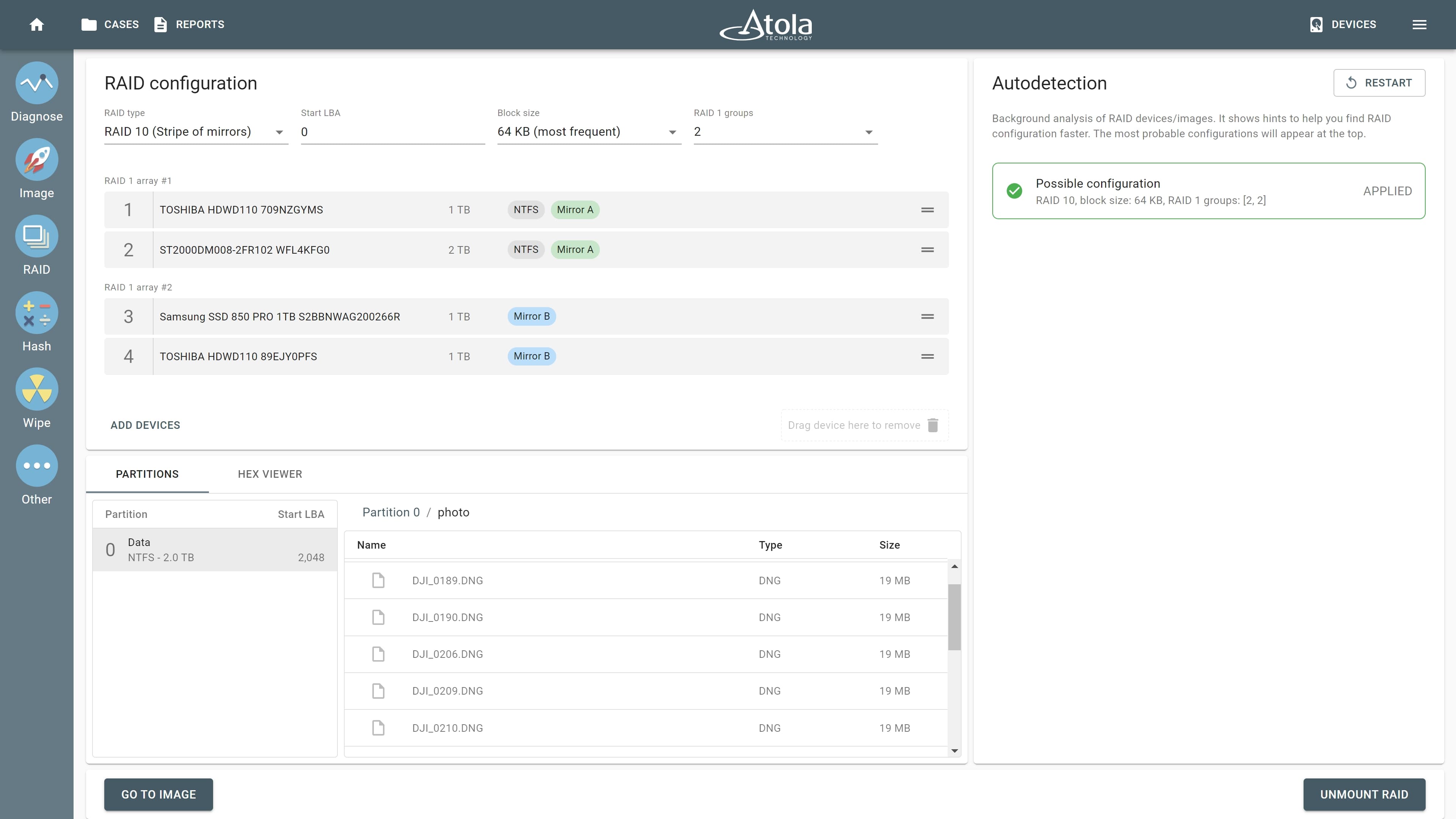1456x819 pixels.
Task: Click file icon of DJI_0210.DNG
Action: 378,728
